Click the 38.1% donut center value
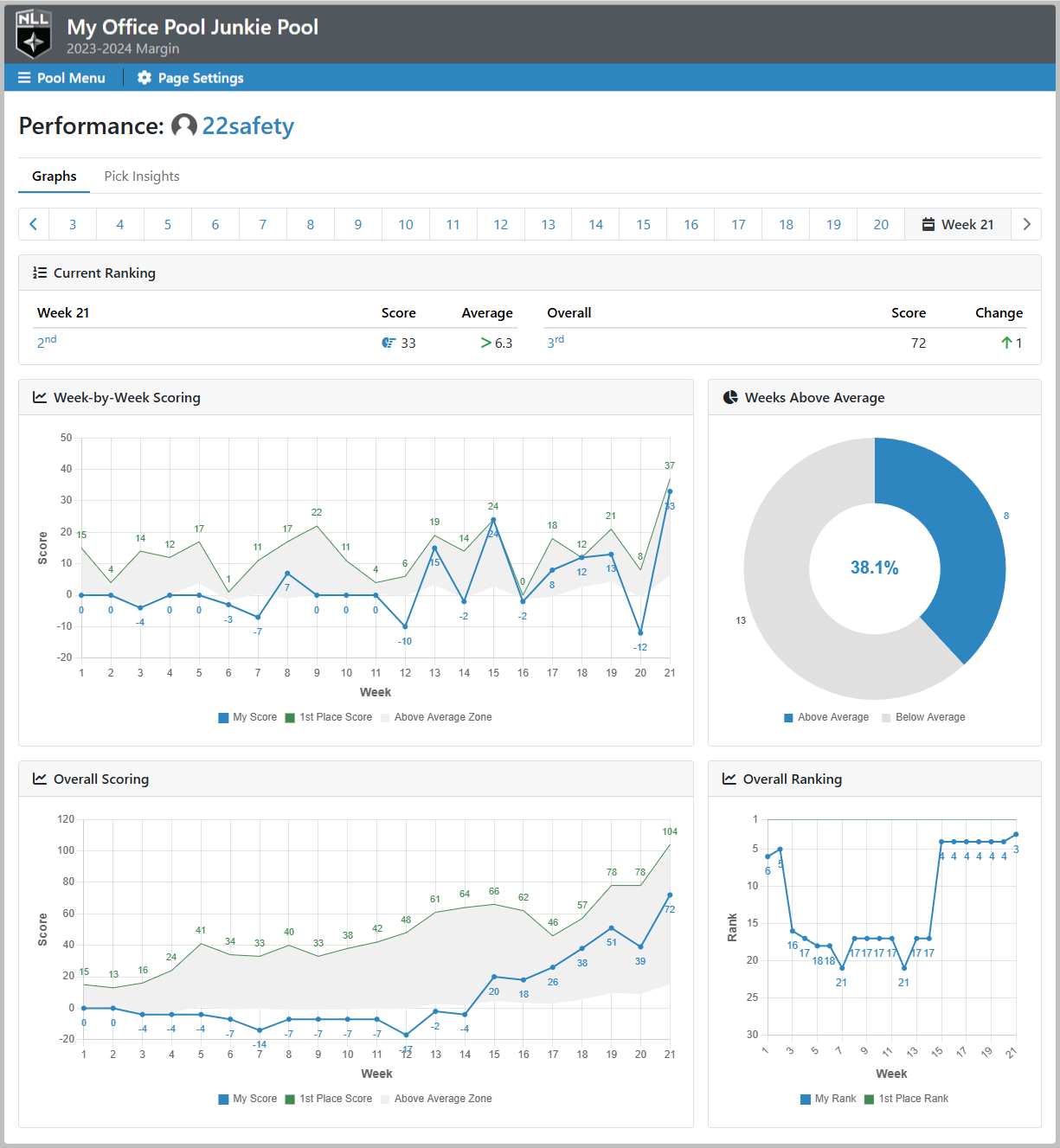 (x=874, y=568)
